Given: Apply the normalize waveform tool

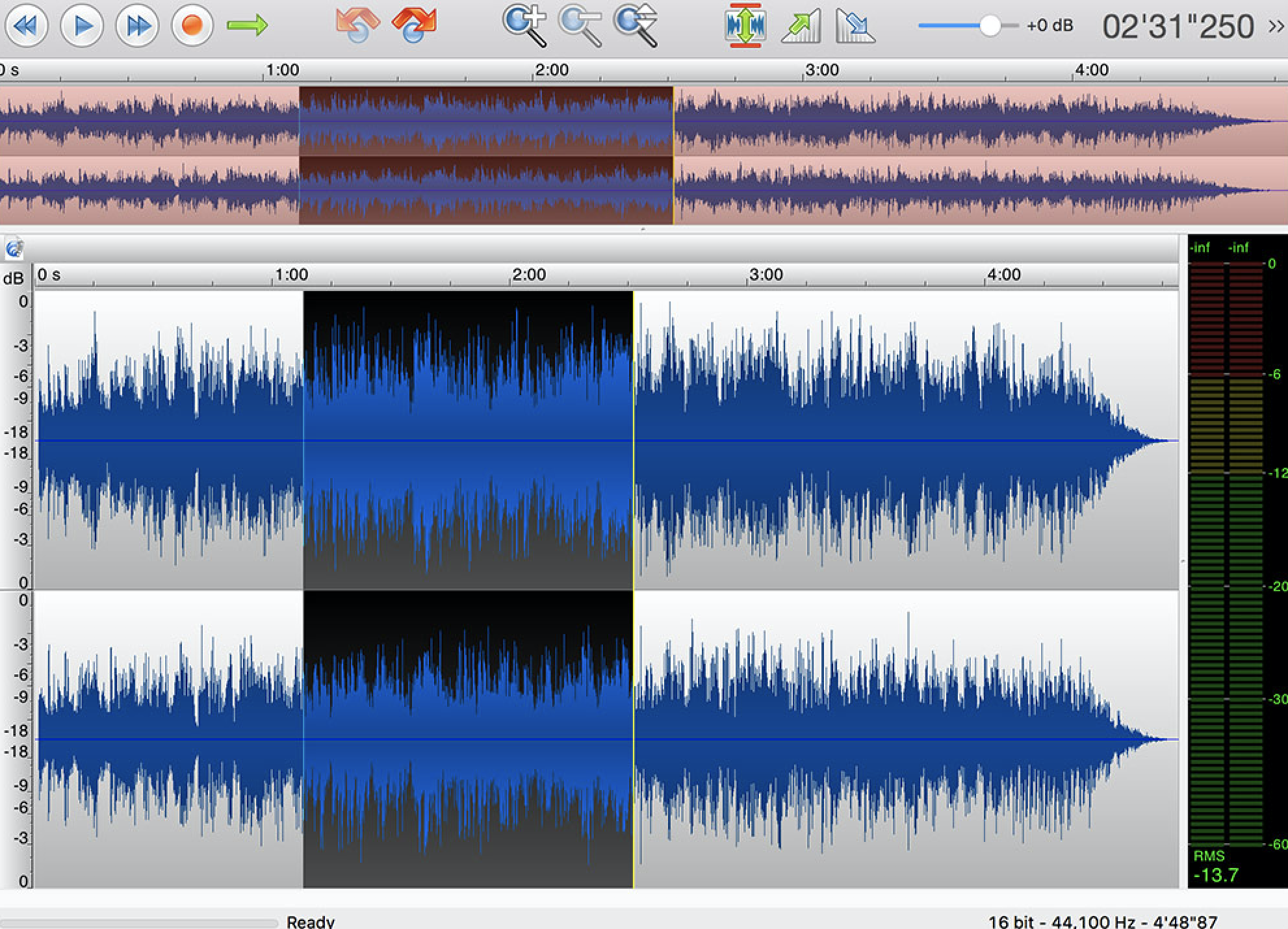Looking at the screenshot, I should (745, 26).
